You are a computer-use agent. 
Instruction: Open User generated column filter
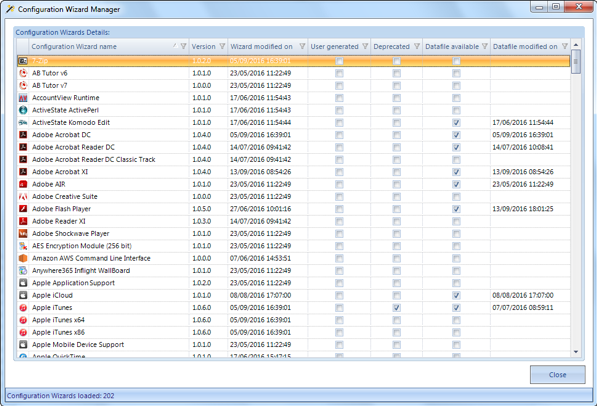tap(365, 46)
